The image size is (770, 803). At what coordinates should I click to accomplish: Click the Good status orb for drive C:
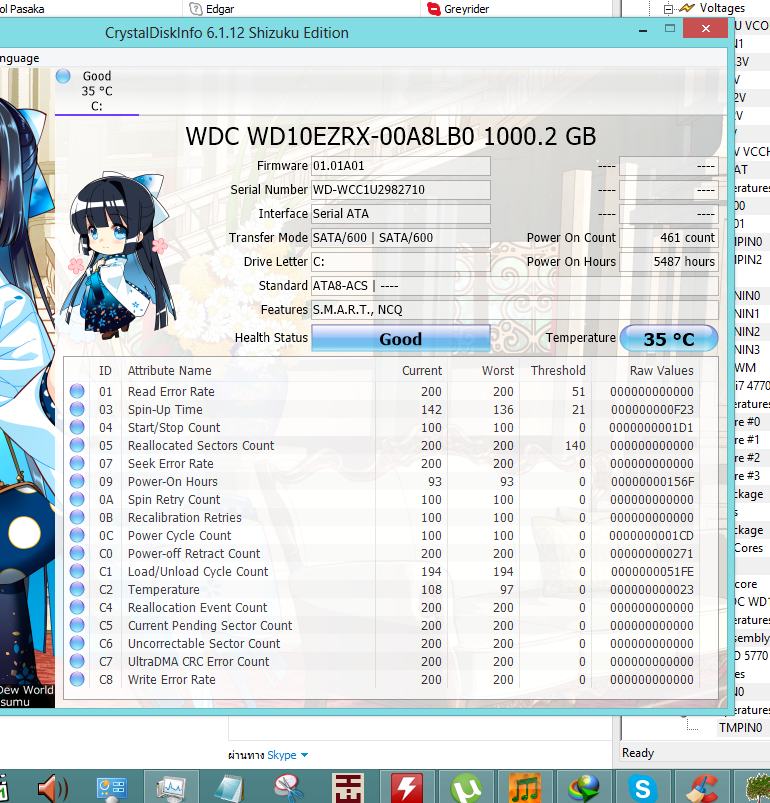[x=63, y=76]
